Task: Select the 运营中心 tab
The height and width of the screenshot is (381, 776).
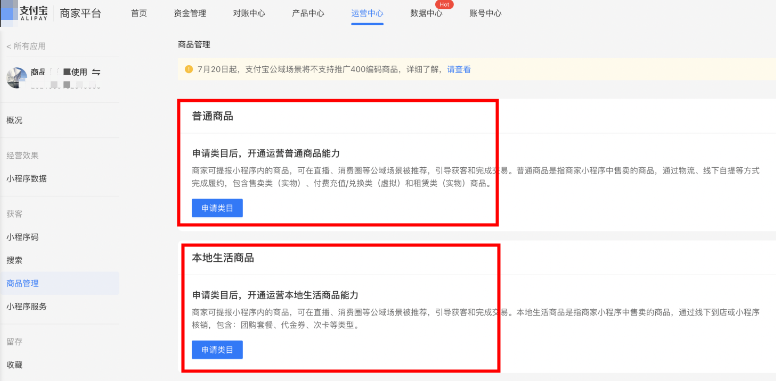Action: [367, 13]
